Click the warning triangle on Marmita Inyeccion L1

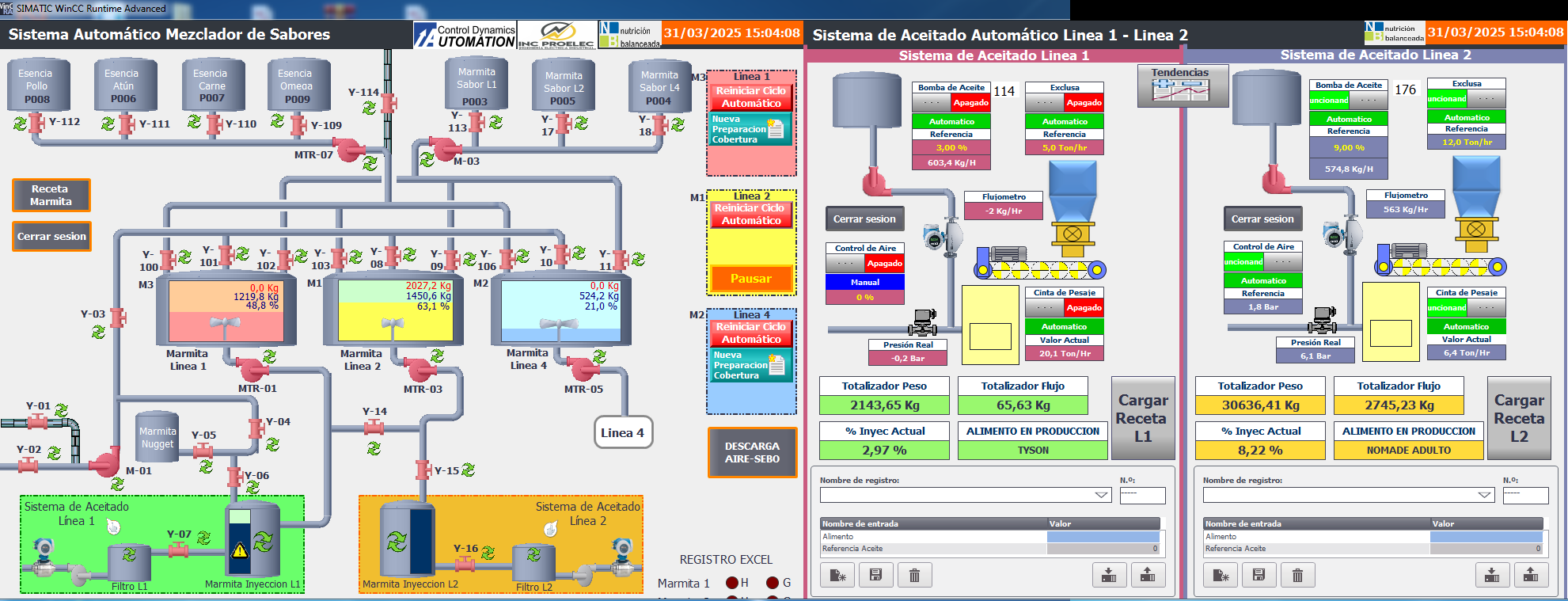pos(240,550)
